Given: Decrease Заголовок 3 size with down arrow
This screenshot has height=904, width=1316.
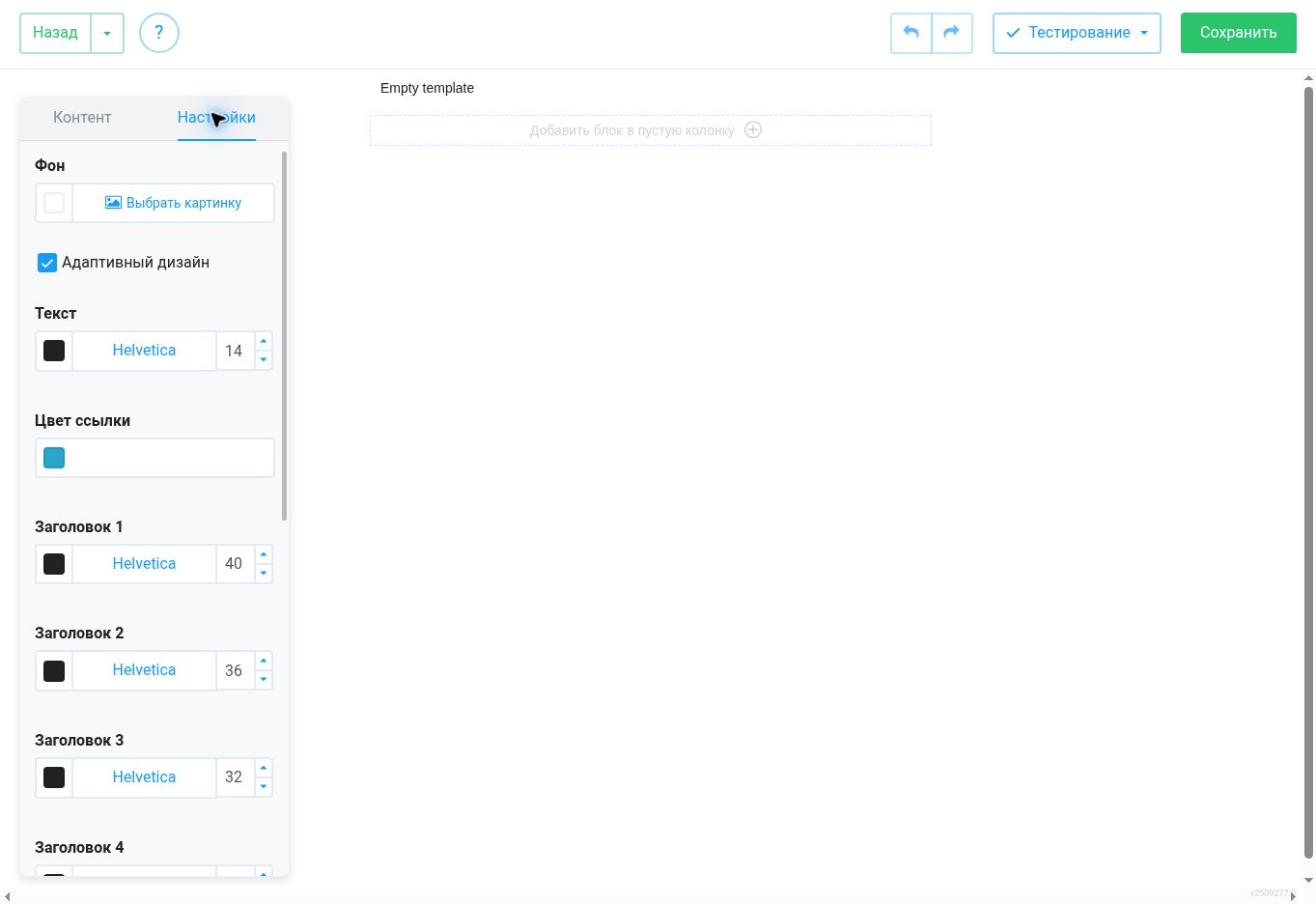Looking at the screenshot, I should click(264, 786).
